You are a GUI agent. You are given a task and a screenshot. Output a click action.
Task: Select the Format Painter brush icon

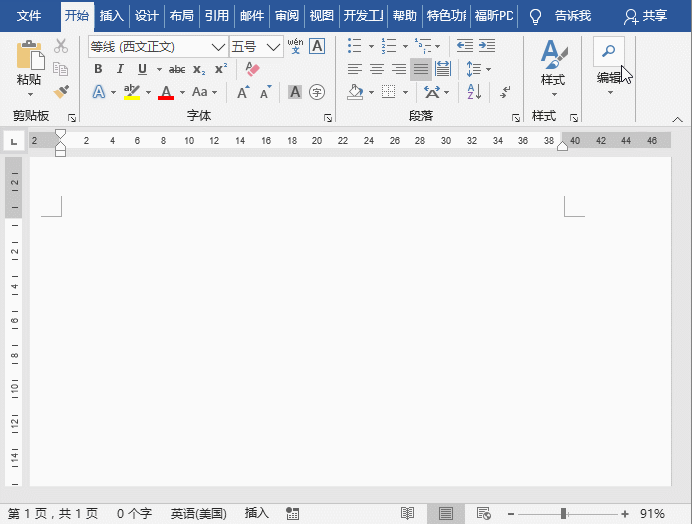(61, 91)
